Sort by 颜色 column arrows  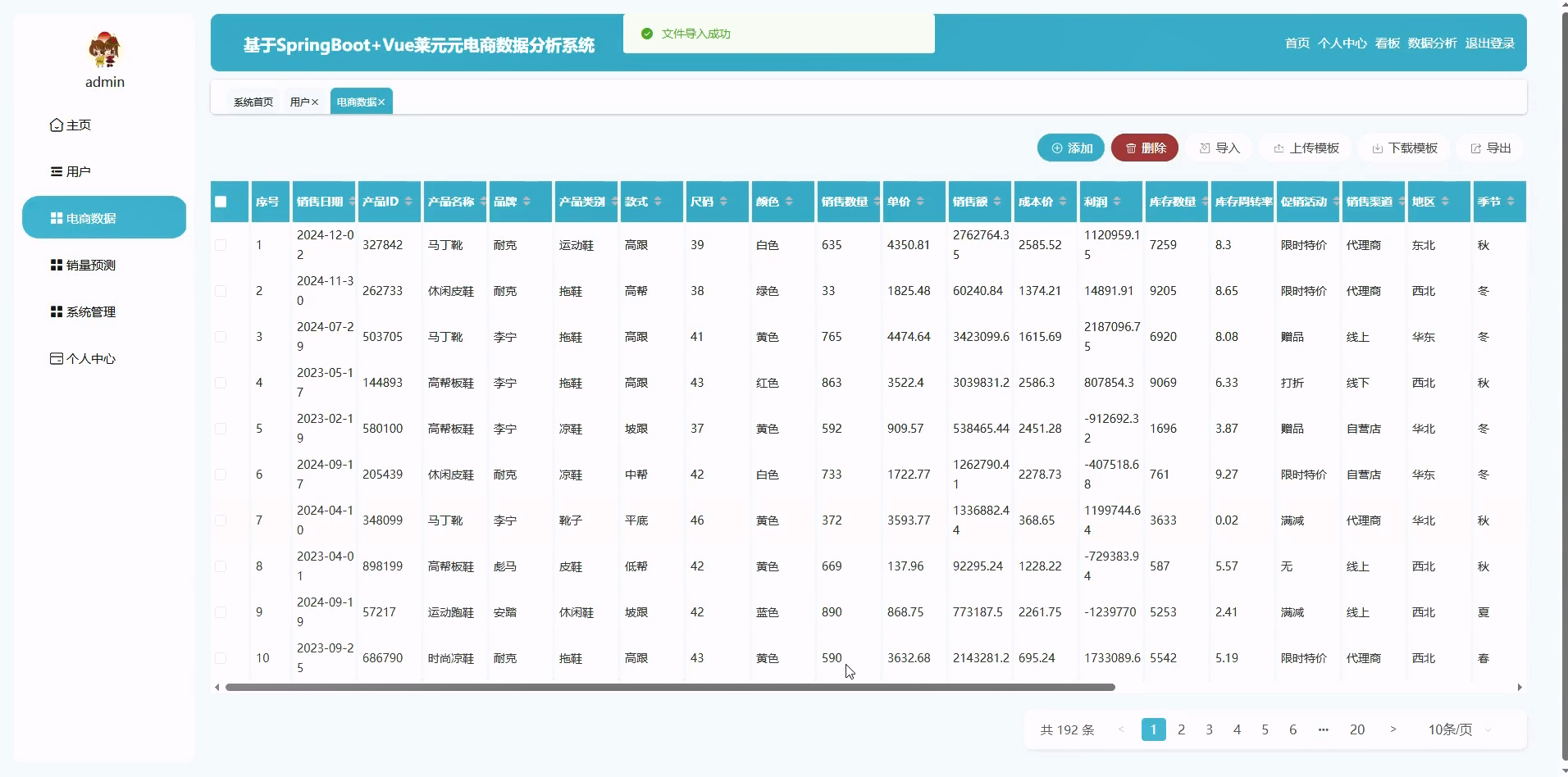pyautogui.click(x=789, y=202)
